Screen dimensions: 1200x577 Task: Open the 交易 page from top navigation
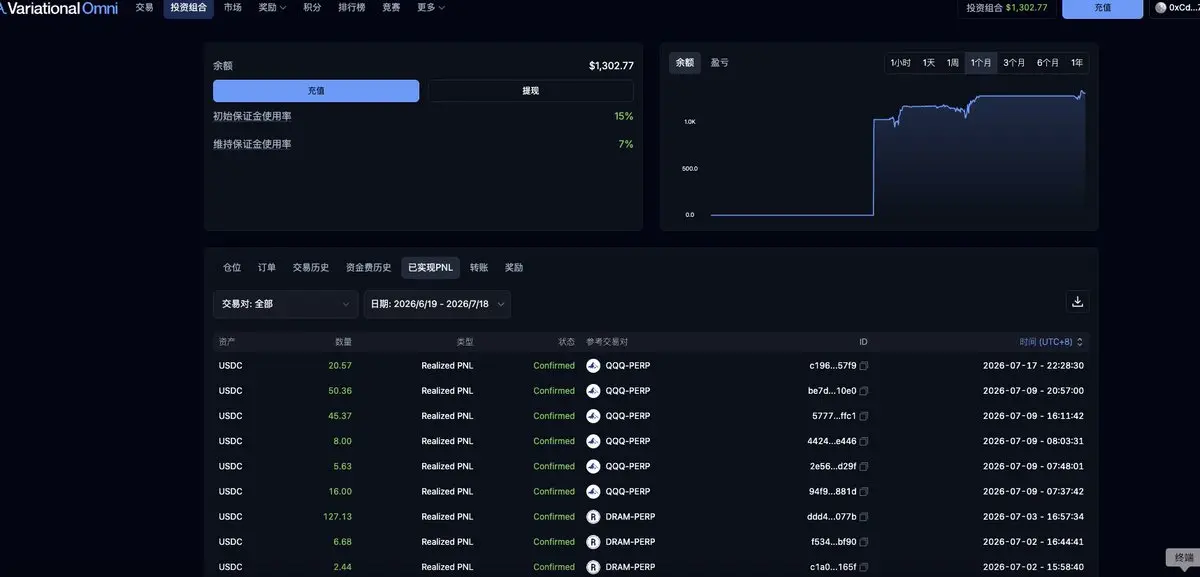tap(144, 8)
